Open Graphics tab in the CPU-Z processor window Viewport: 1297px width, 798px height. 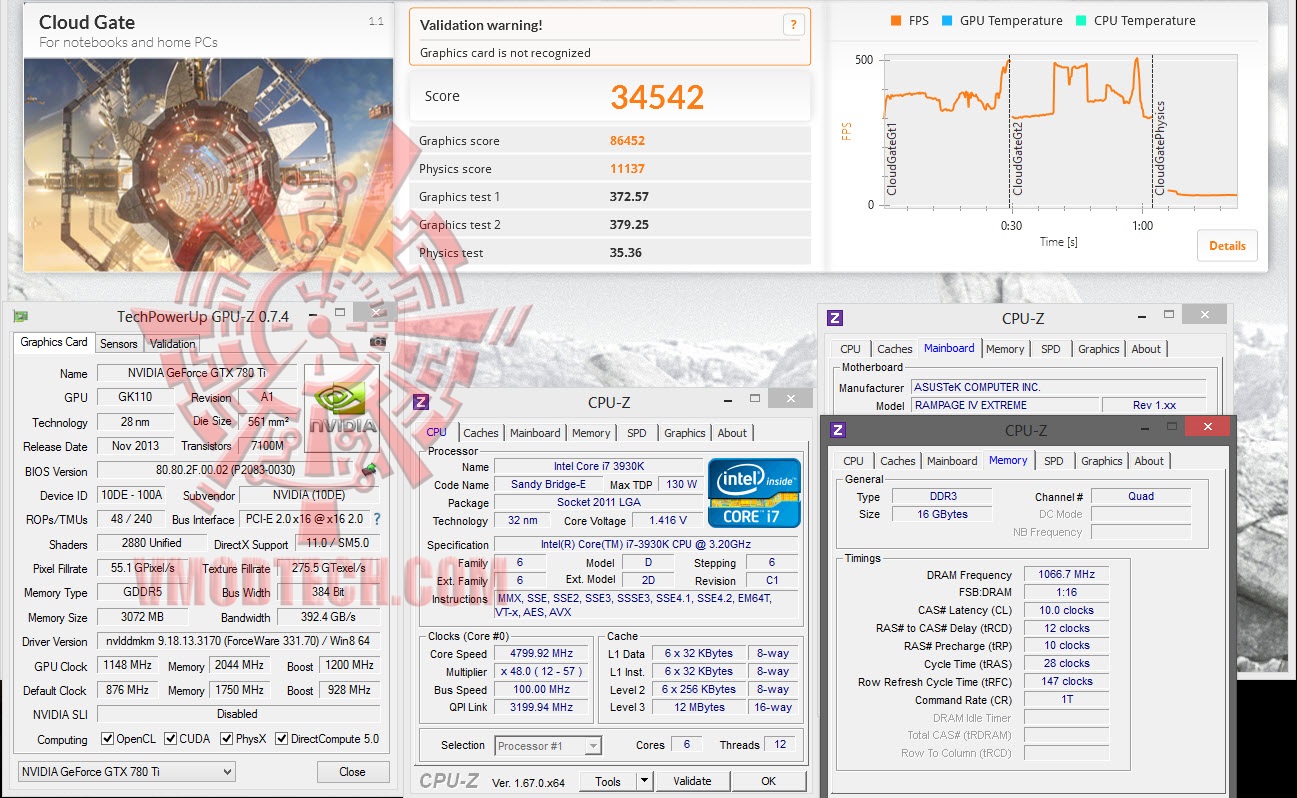click(x=685, y=433)
